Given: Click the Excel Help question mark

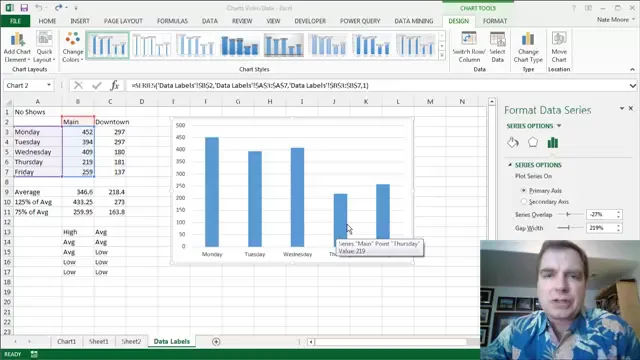Looking at the screenshot, I should click(573, 8).
